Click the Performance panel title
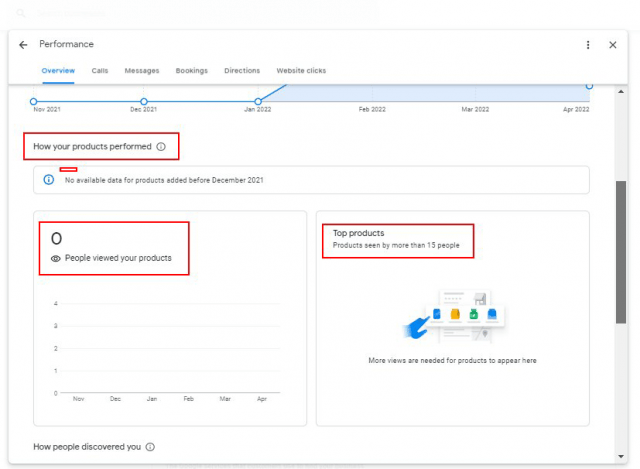Image resolution: width=640 pixels, height=469 pixels. (67, 44)
